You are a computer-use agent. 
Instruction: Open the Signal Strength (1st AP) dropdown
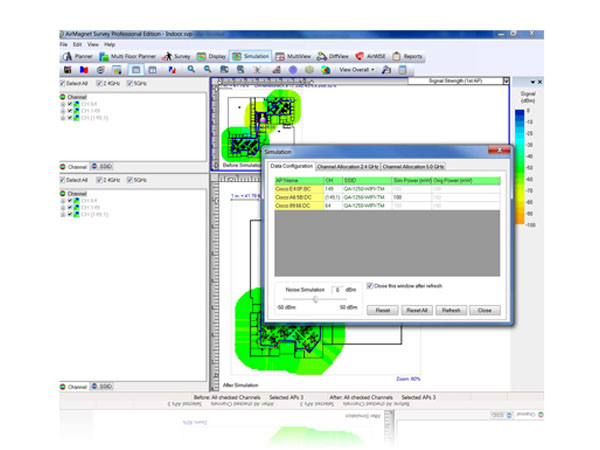click(x=506, y=81)
